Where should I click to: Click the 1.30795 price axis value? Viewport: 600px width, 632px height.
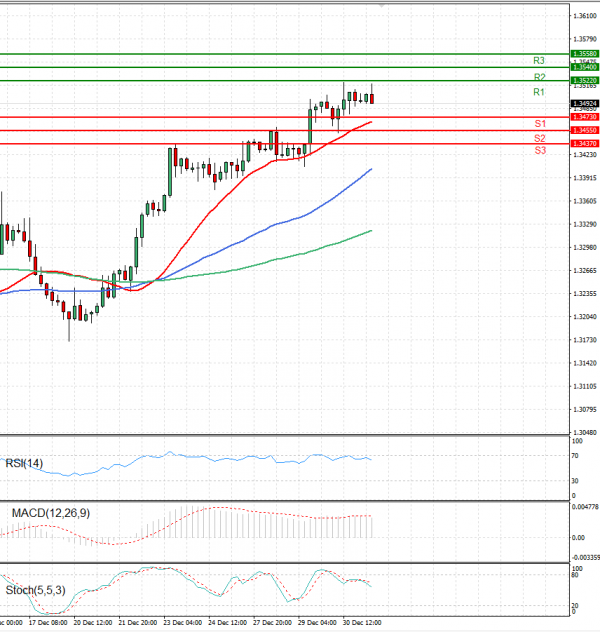(x=585, y=410)
